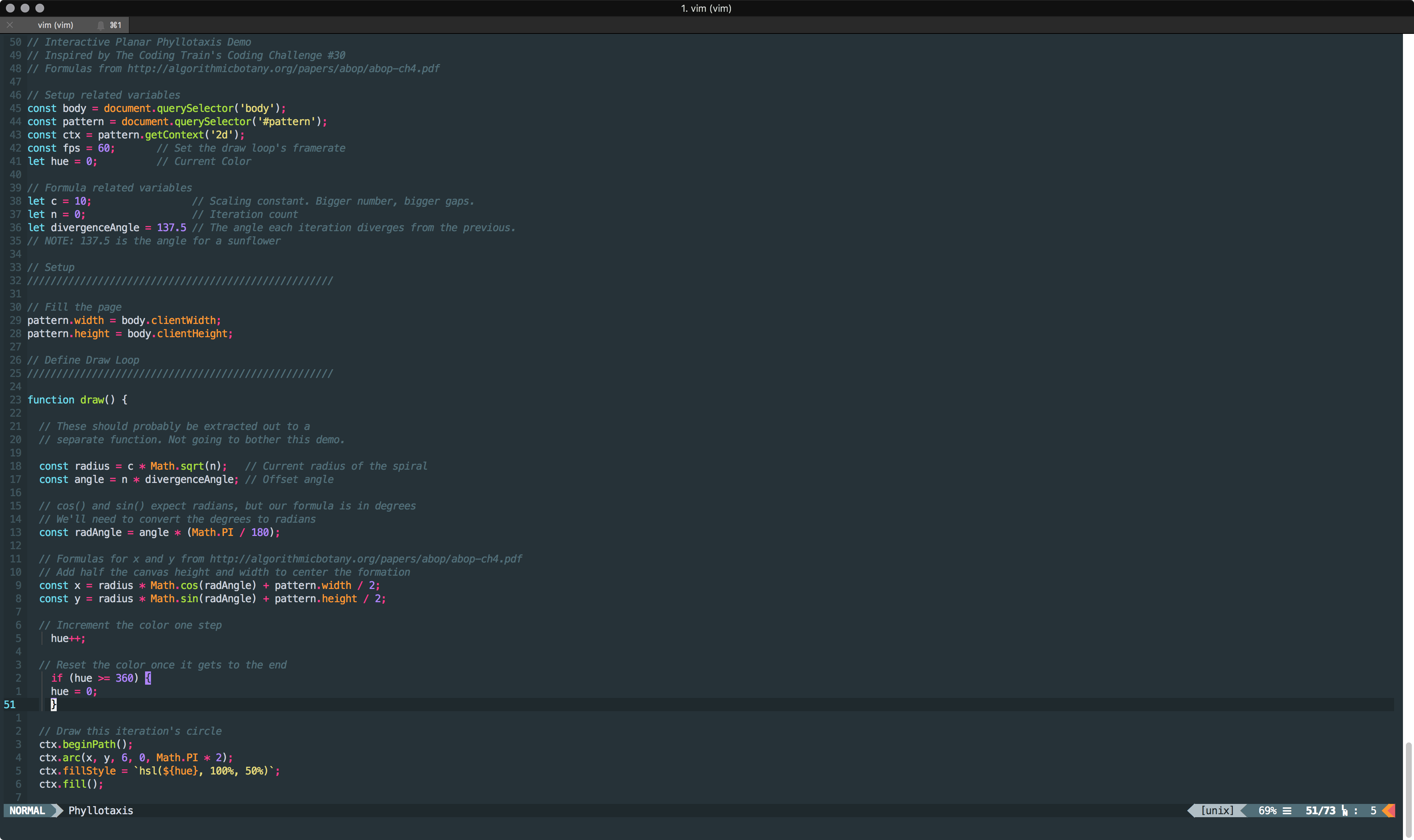Click the NORMAL mode indicator

(x=27, y=811)
